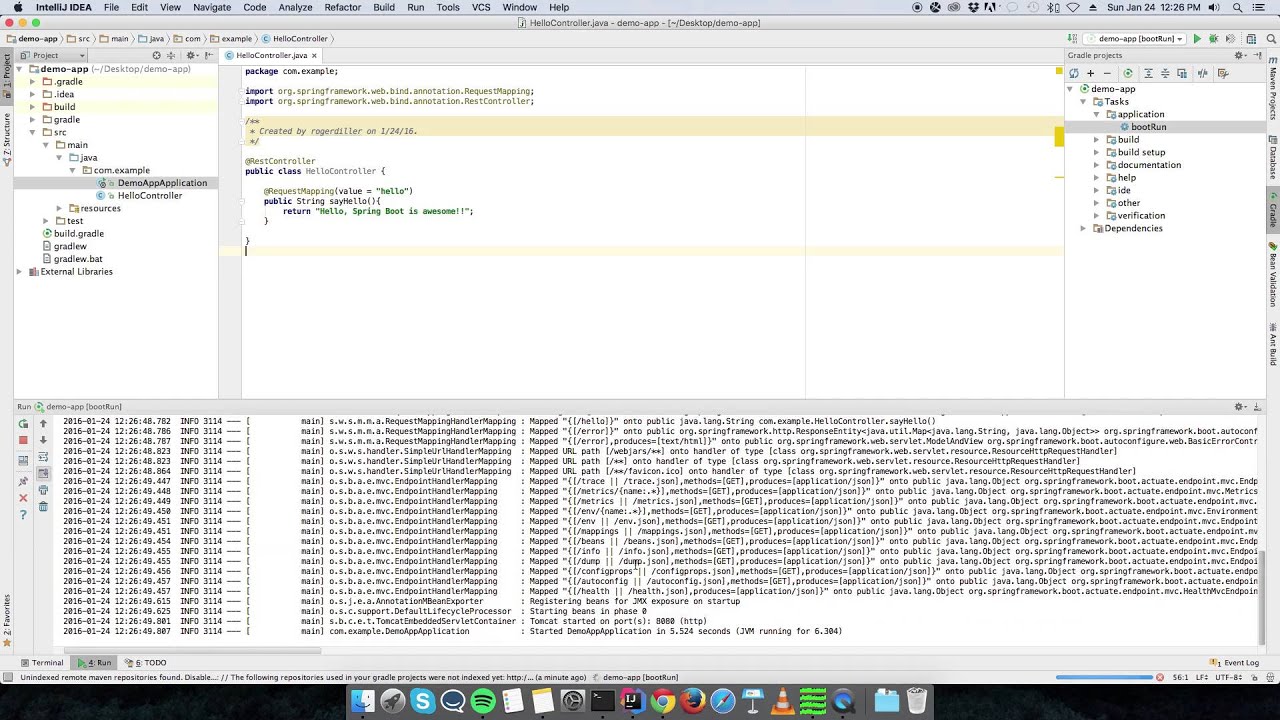The image size is (1280, 720).
Task: Expand External Libraries node
Action: pyautogui.click(x=19, y=272)
